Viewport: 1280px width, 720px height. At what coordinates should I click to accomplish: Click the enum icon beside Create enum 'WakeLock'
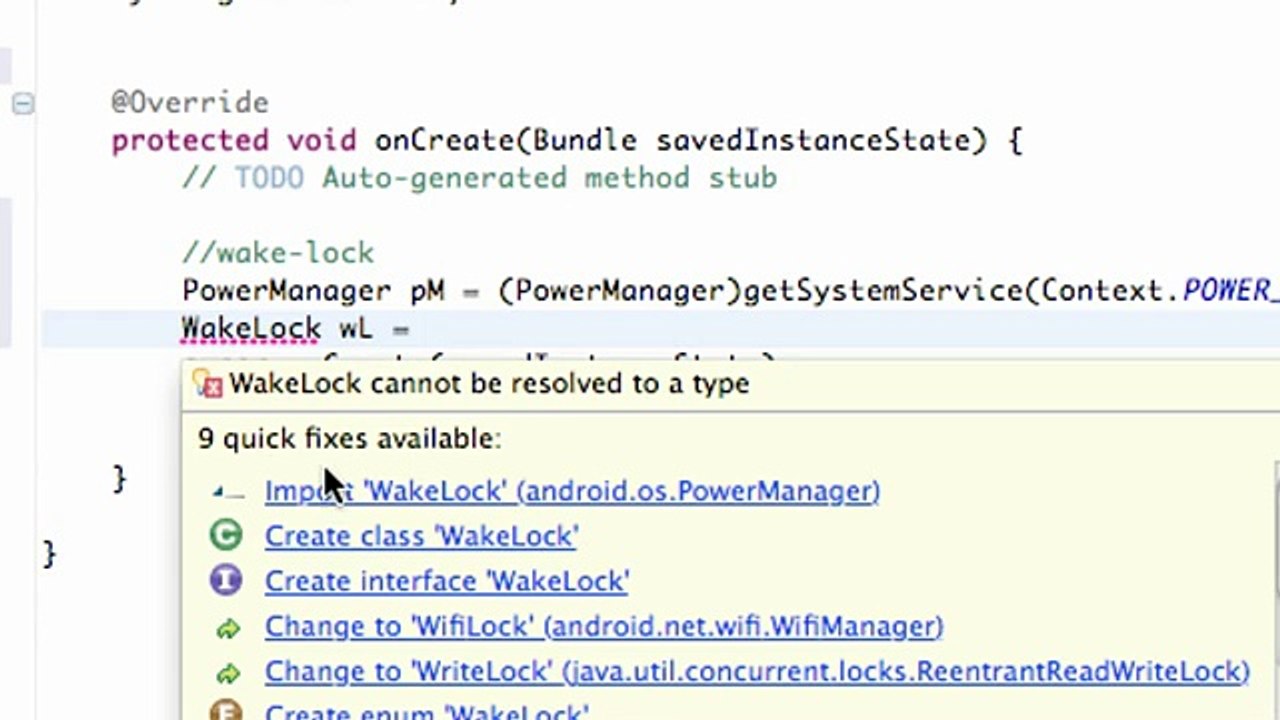click(x=226, y=711)
